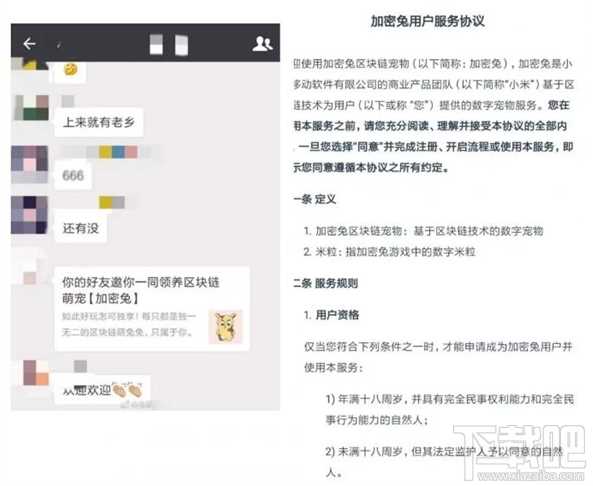Tap the avatar beside 还有没 message
The width and height of the screenshot is (593, 486).
[x=29, y=215]
